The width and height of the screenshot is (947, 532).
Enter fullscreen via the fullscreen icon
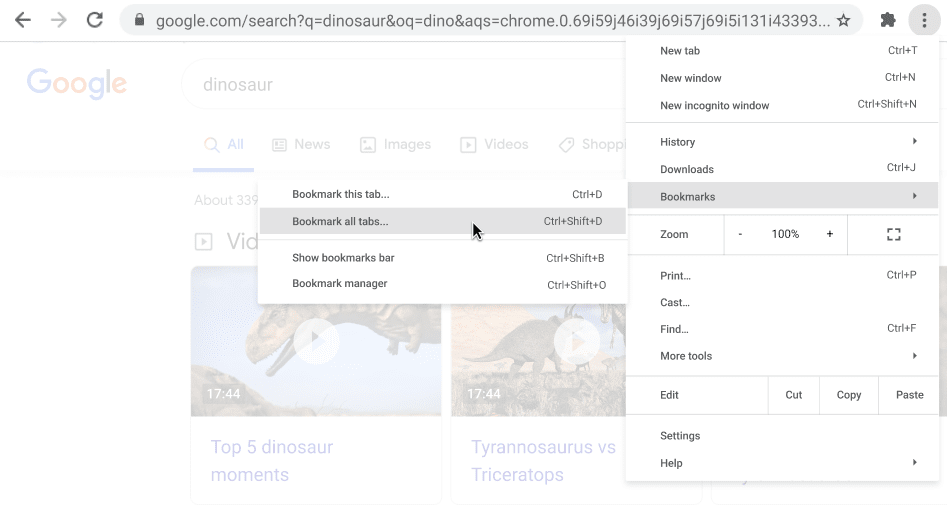(894, 234)
